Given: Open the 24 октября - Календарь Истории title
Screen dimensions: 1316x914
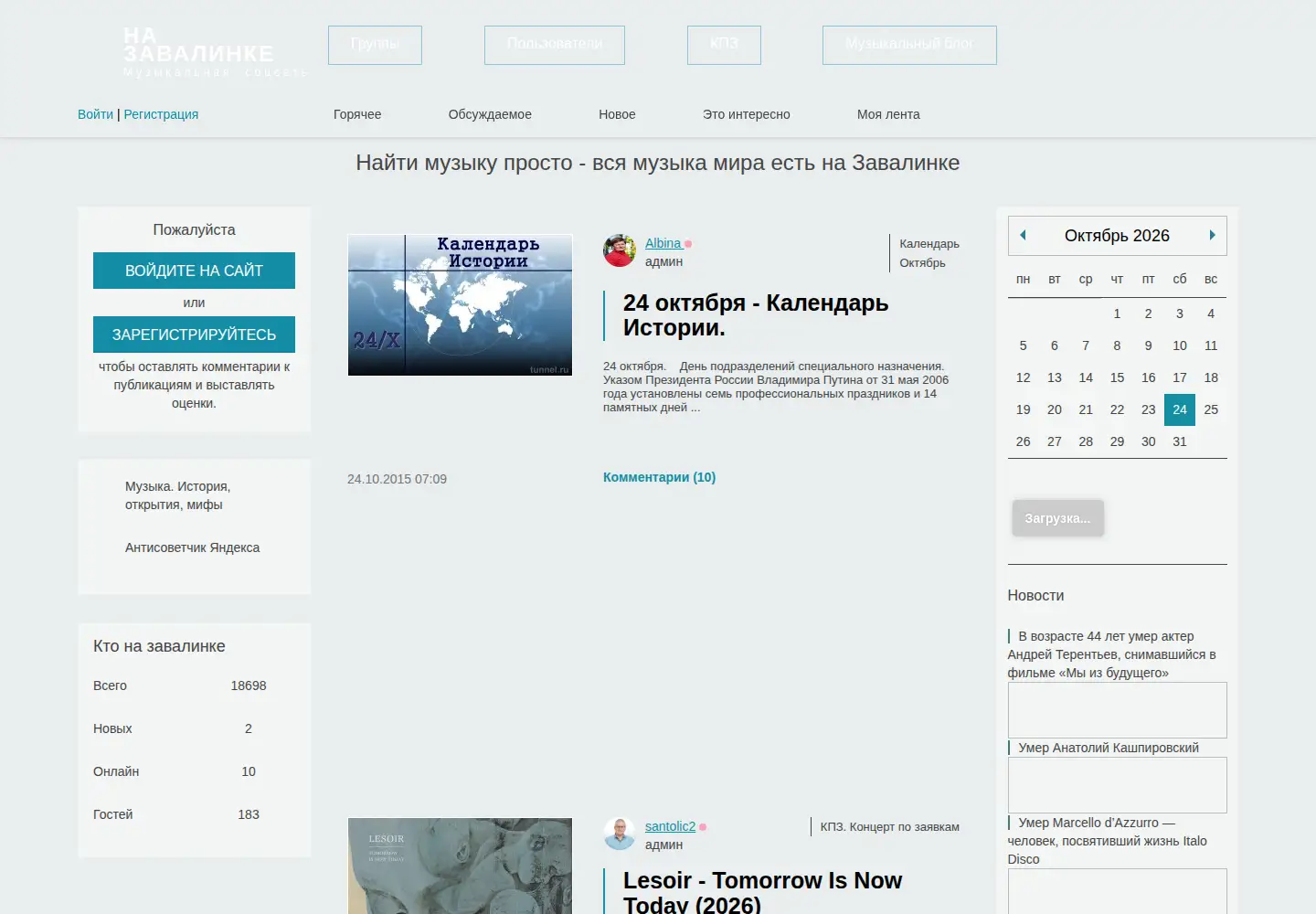Looking at the screenshot, I should [756, 315].
